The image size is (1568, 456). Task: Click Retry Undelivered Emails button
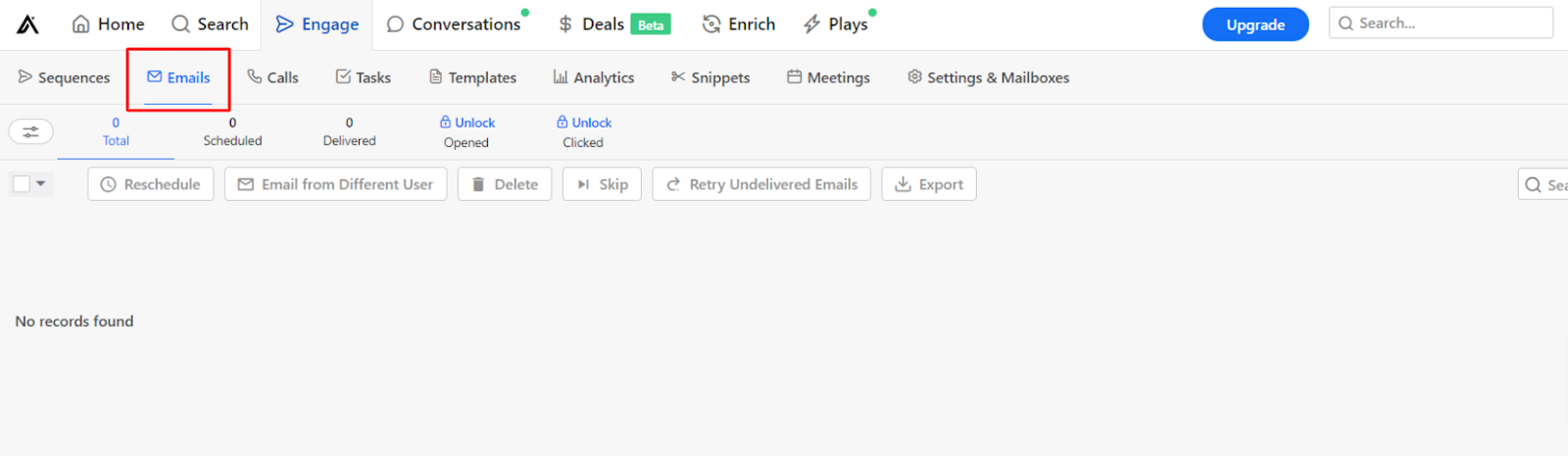(761, 184)
